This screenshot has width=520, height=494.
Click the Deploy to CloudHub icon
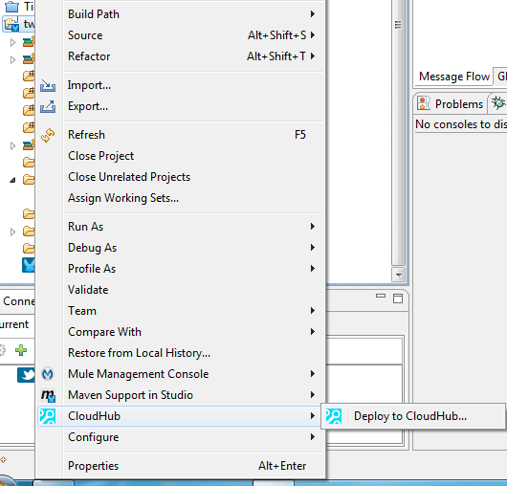(x=333, y=416)
